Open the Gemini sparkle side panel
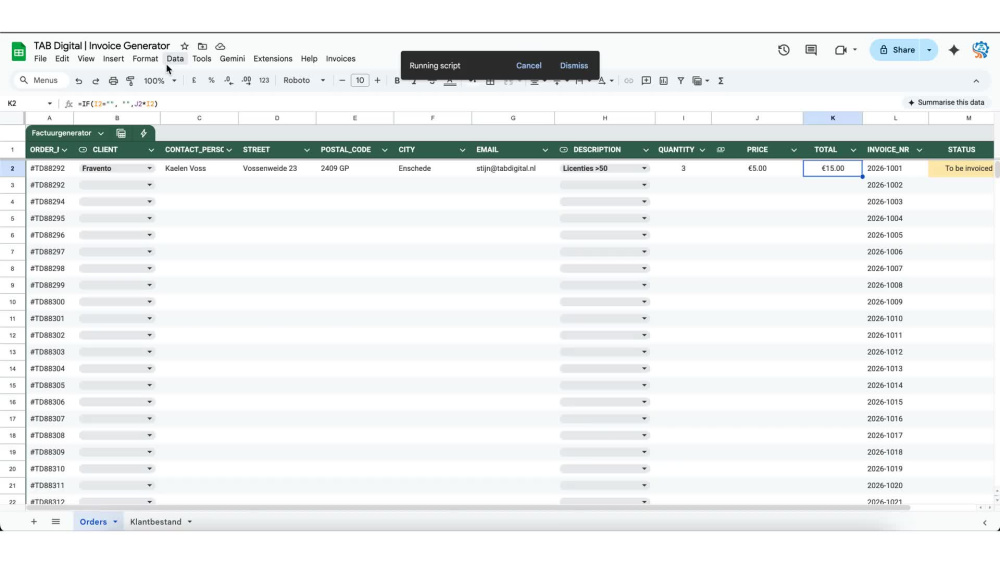 [953, 50]
